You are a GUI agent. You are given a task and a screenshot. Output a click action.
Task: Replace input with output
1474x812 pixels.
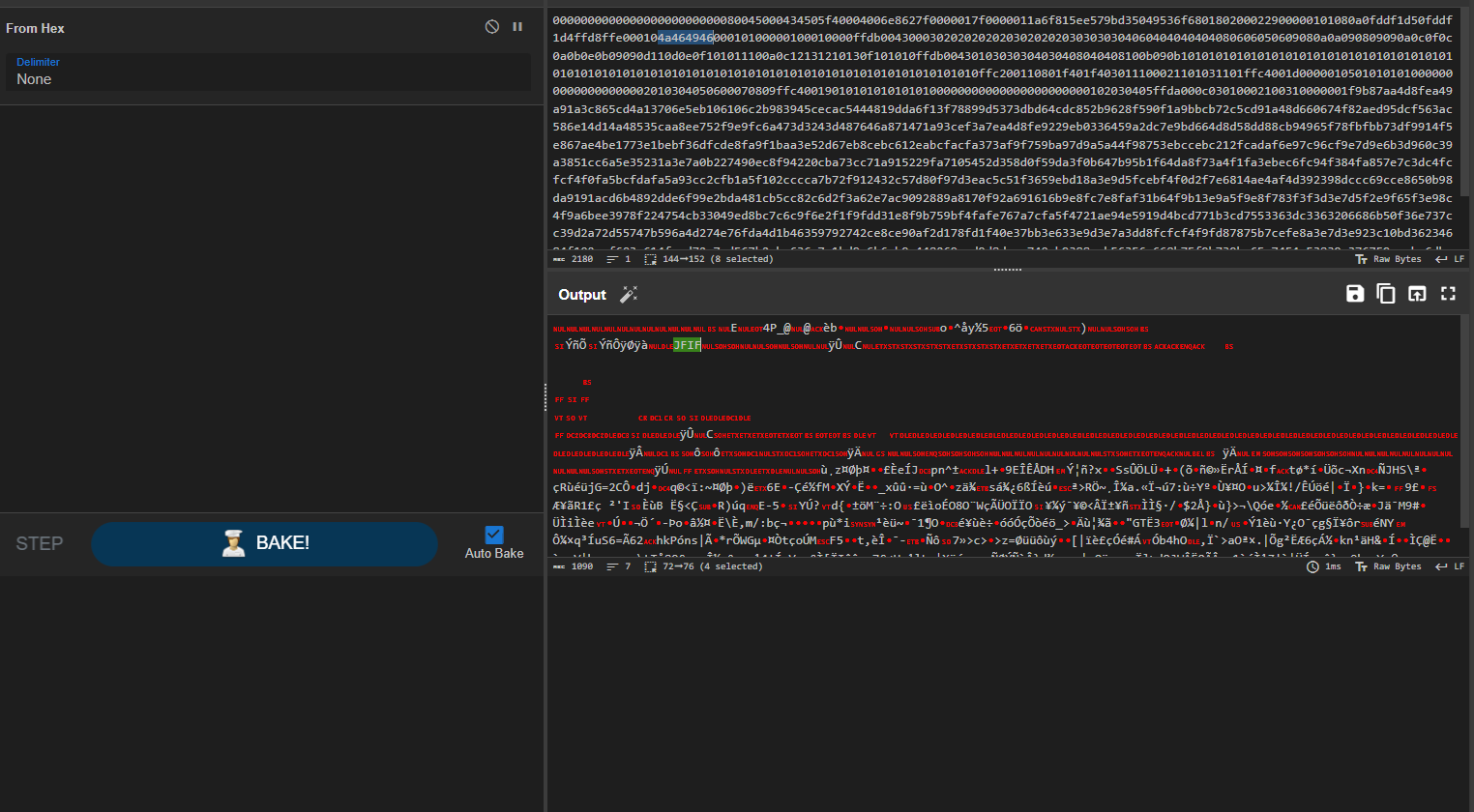pyautogui.click(x=1417, y=294)
